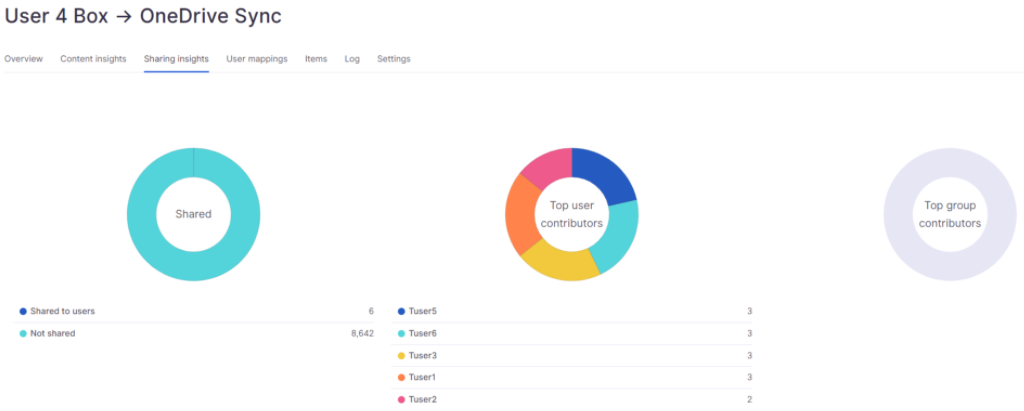Click the blue Tuser5 legend dot
Screen dimensions: 1024x411
click(x=401, y=312)
